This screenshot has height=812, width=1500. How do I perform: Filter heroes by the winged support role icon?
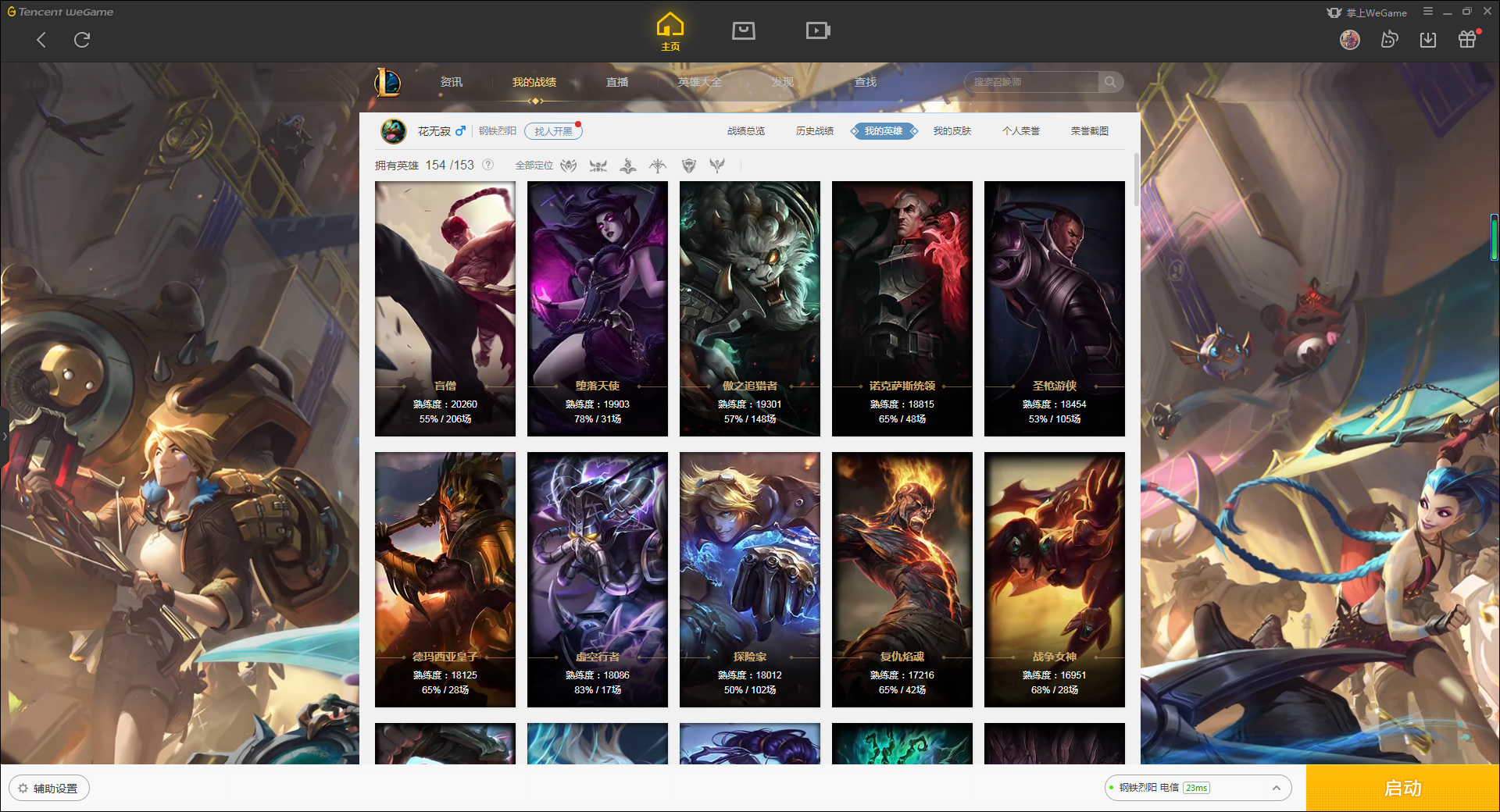pyautogui.click(x=717, y=166)
